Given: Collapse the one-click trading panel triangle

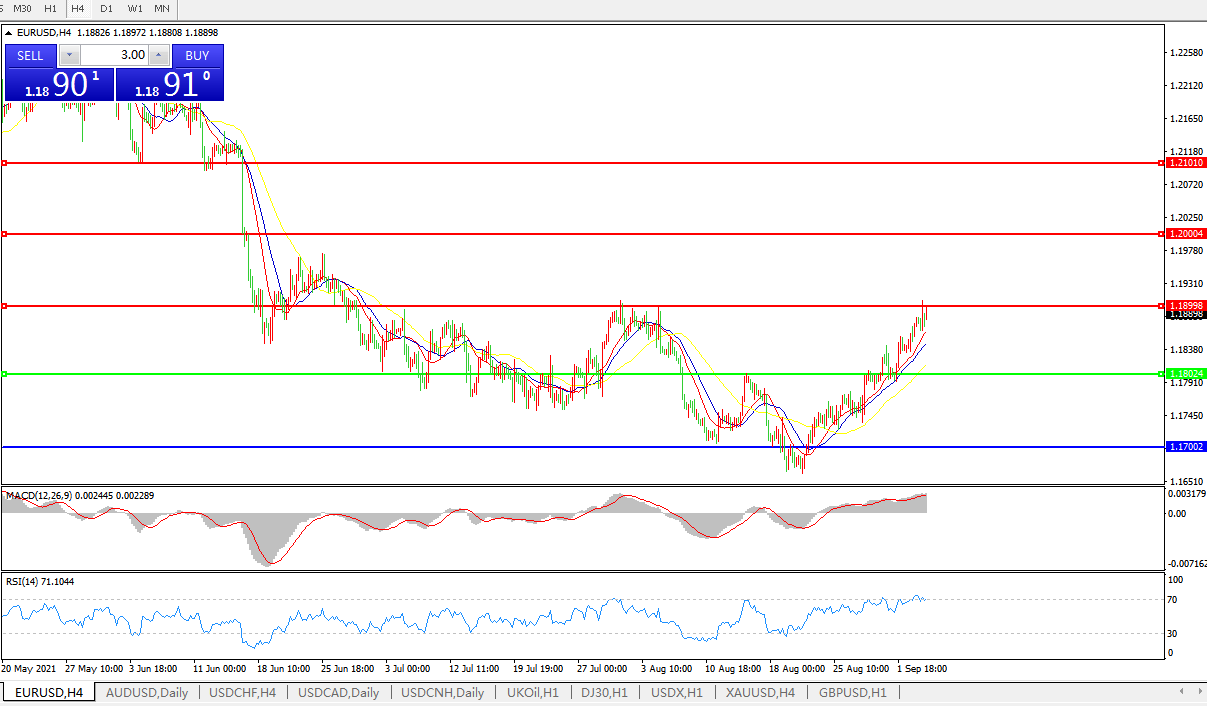Looking at the screenshot, I should 9,32.
